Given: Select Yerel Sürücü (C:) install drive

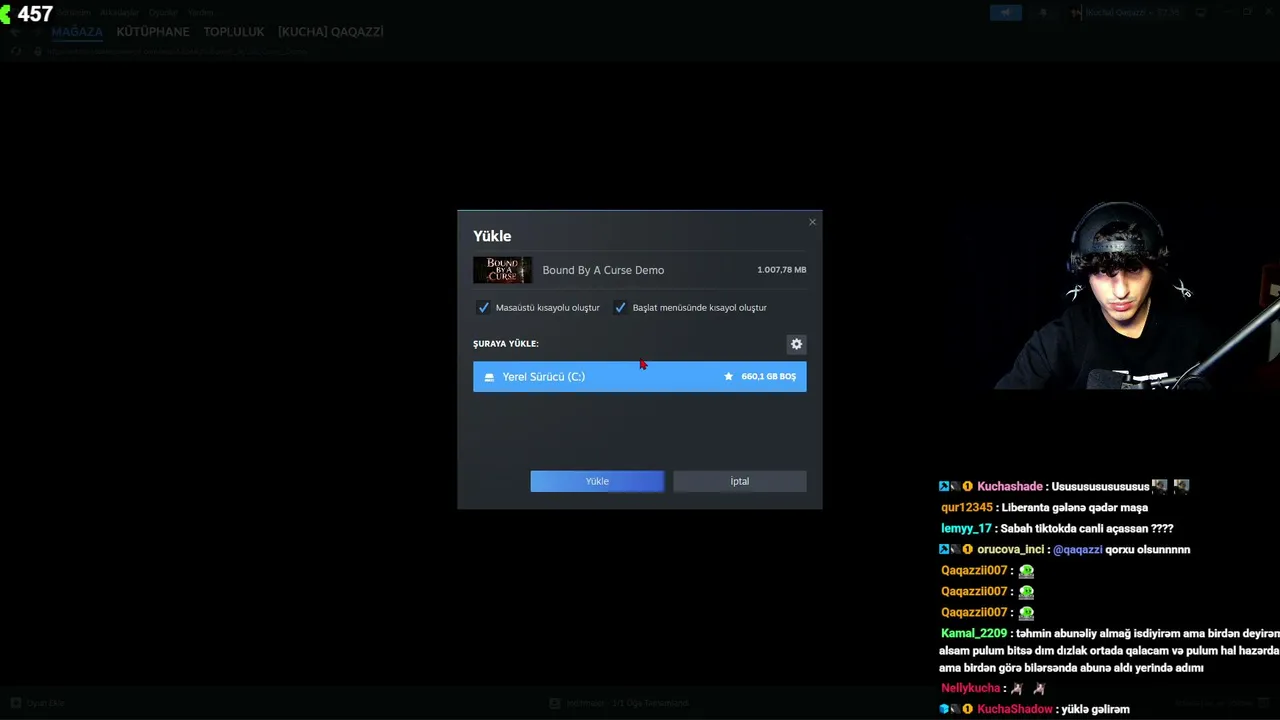Looking at the screenshot, I should coord(639,377).
